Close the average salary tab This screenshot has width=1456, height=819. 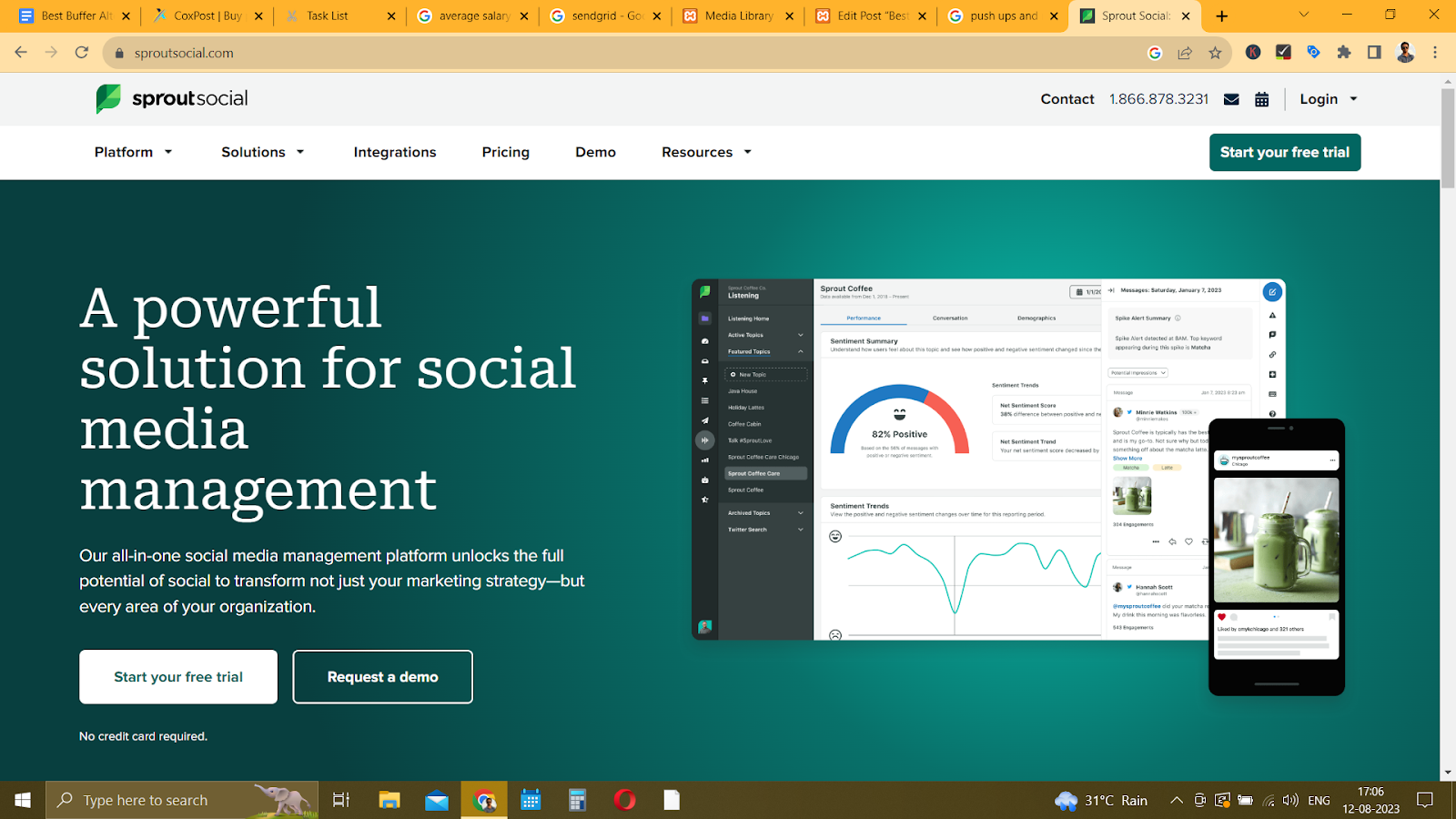coord(524,15)
